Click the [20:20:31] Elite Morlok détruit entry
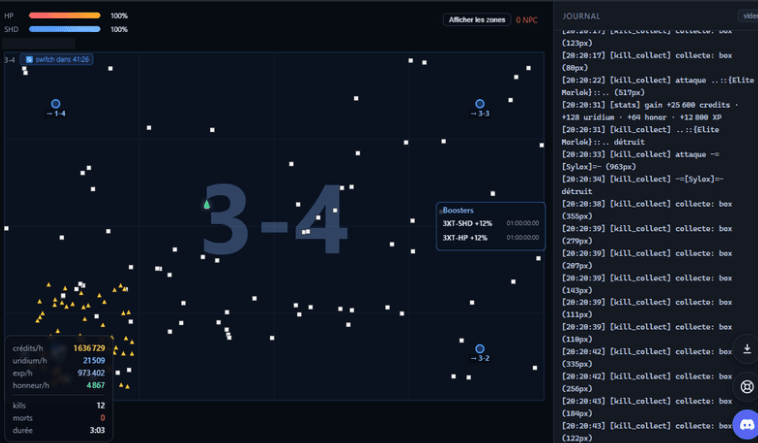Viewport: 758px width, 443px height. coord(640,135)
